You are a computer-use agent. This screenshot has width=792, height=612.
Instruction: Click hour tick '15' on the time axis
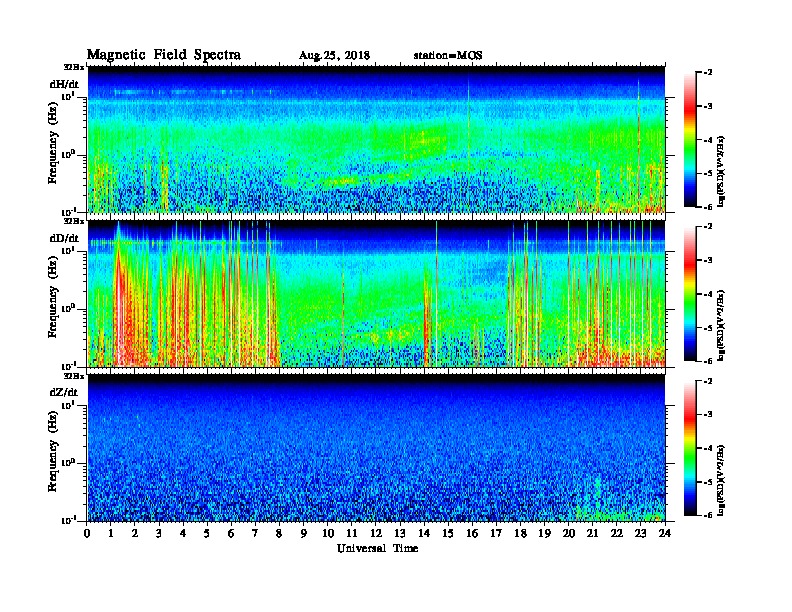(448, 533)
